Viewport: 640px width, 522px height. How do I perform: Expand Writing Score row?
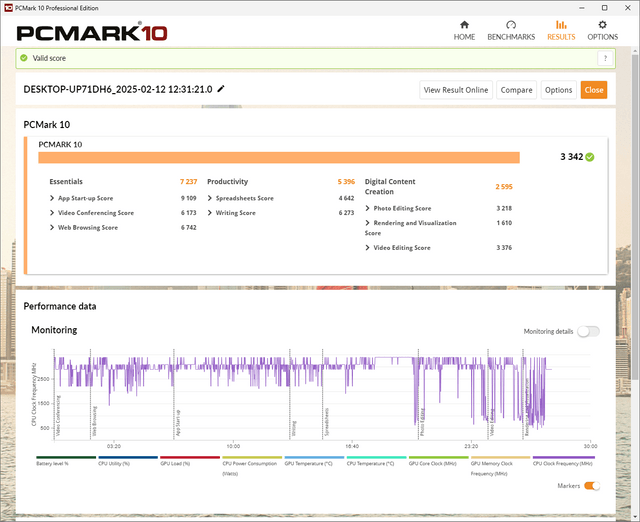(x=210, y=213)
